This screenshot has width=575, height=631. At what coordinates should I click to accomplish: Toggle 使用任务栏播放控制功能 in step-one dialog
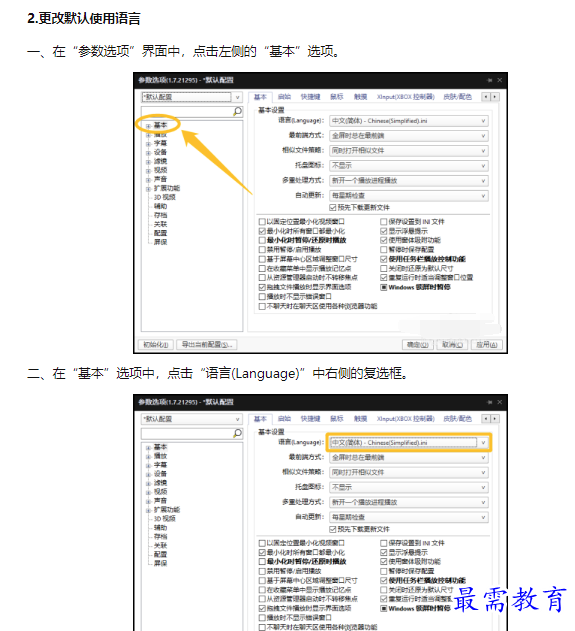pyautogui.click(x=383, y=259)
